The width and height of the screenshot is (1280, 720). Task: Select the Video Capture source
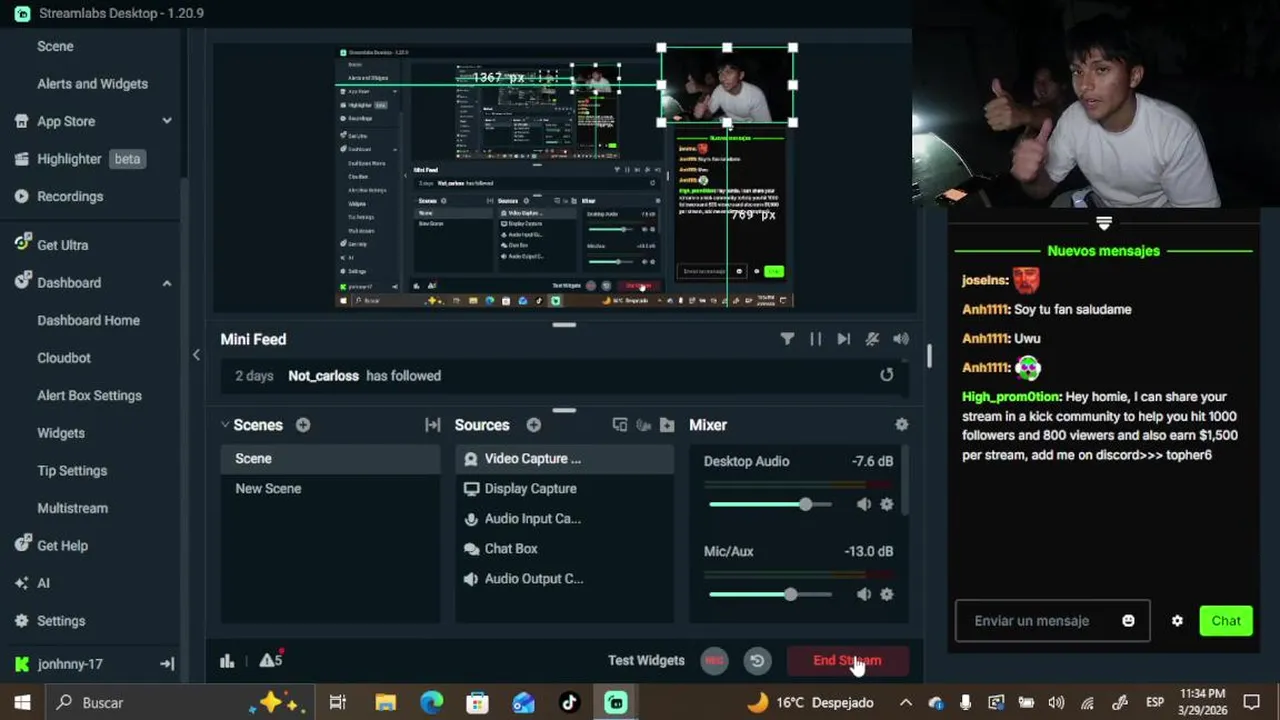565,458
